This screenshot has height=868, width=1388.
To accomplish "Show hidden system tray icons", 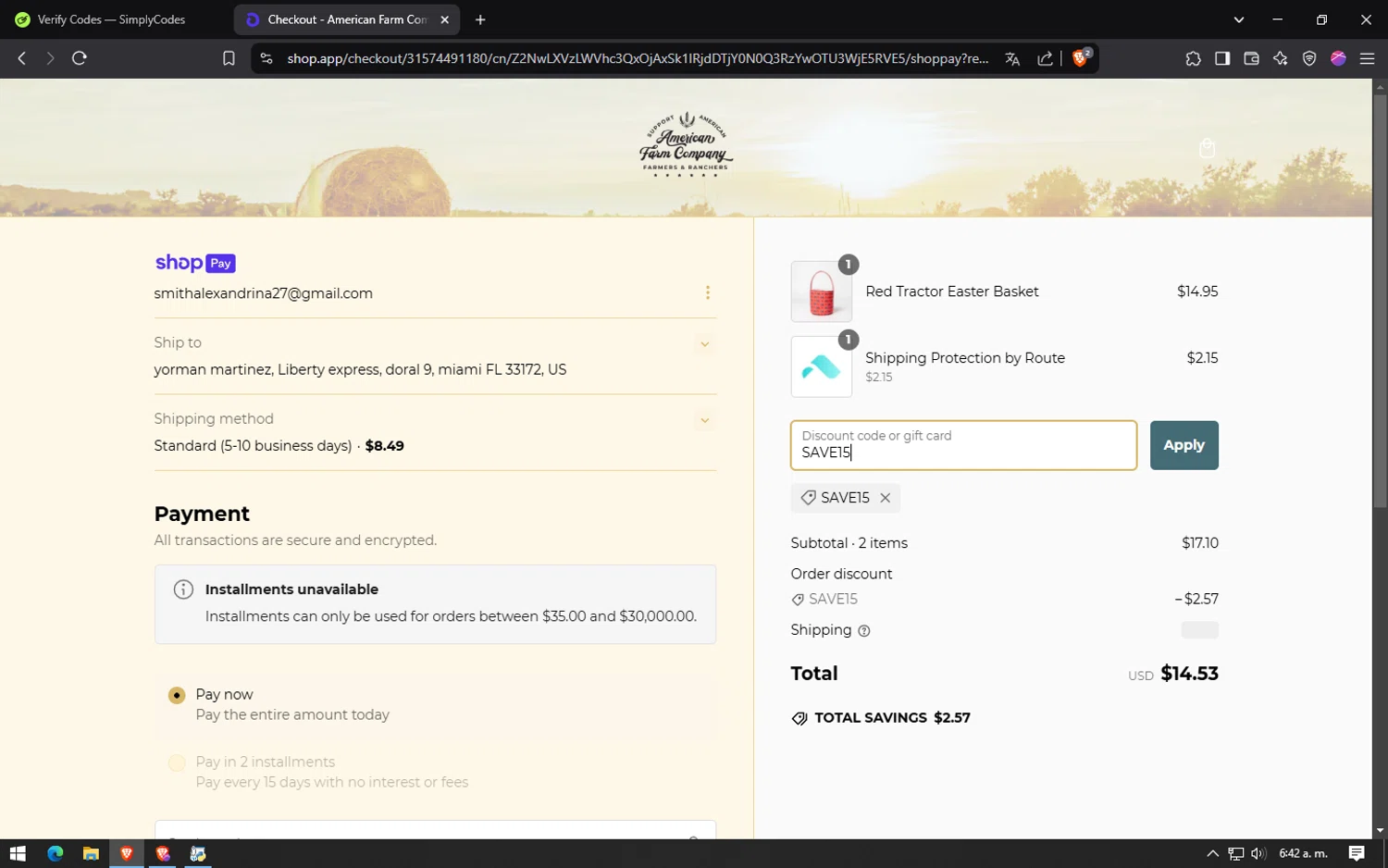I will [1212, 853].
